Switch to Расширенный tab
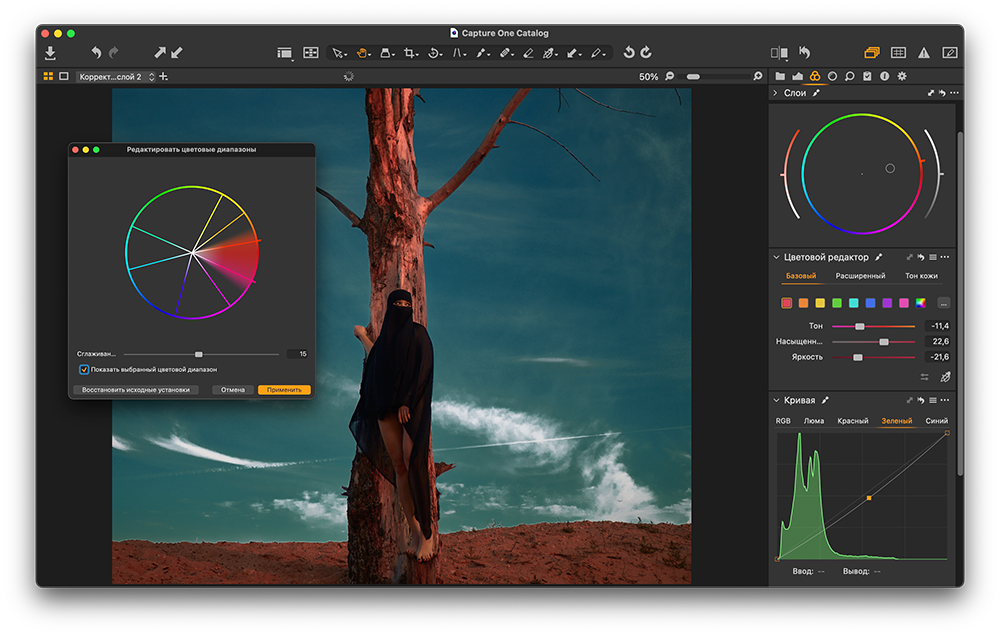 [860, 276]
